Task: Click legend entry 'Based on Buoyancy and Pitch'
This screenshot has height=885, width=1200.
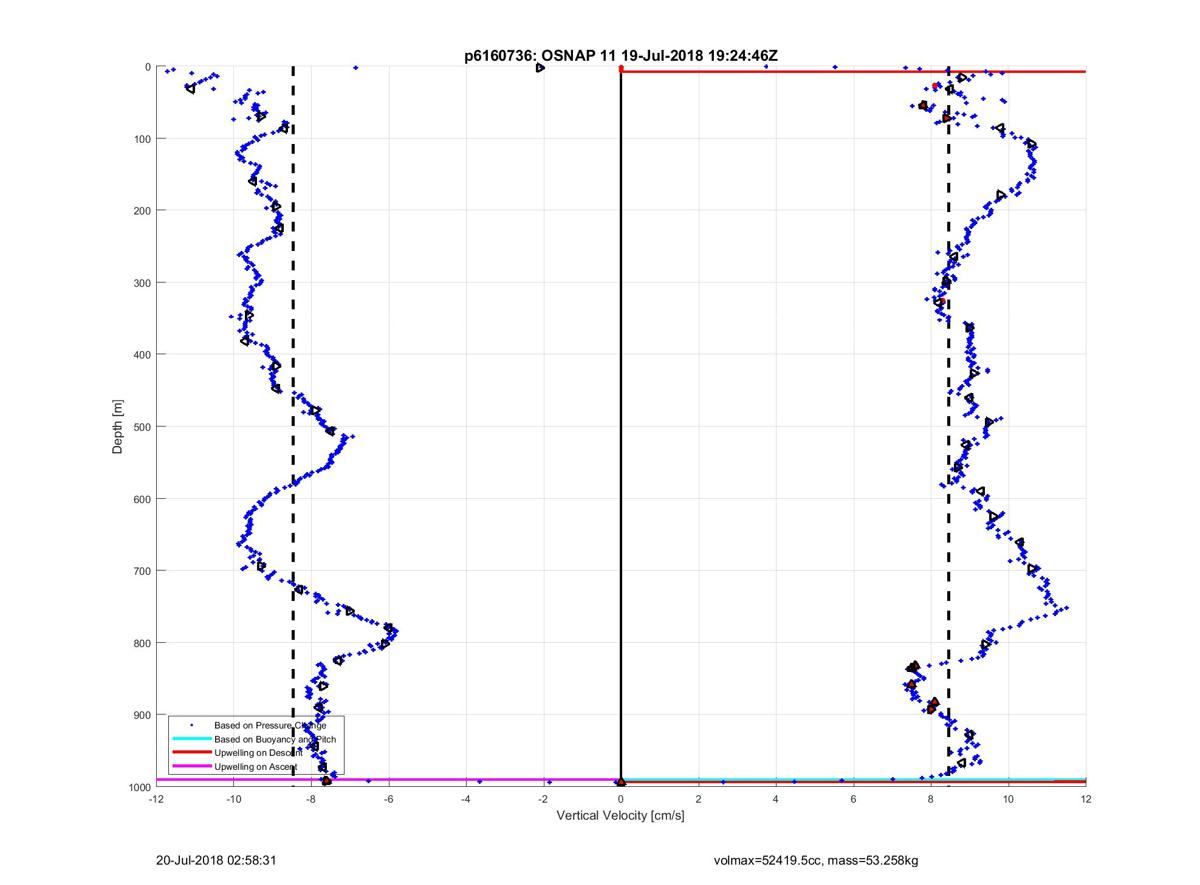Action: coord(275,738)
